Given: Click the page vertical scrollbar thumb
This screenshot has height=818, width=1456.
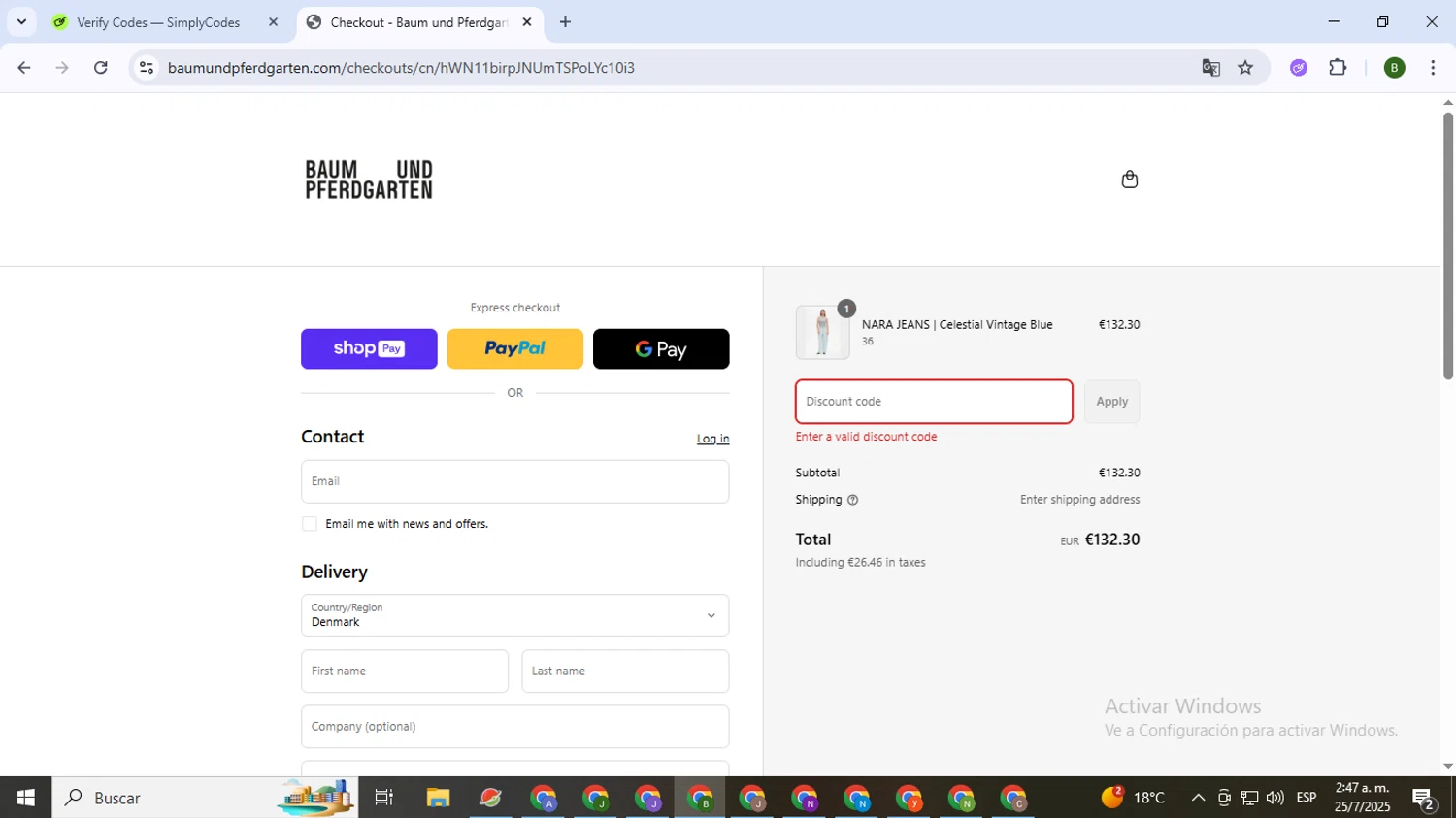Looking at the screenshot, I should [1447, 245].
